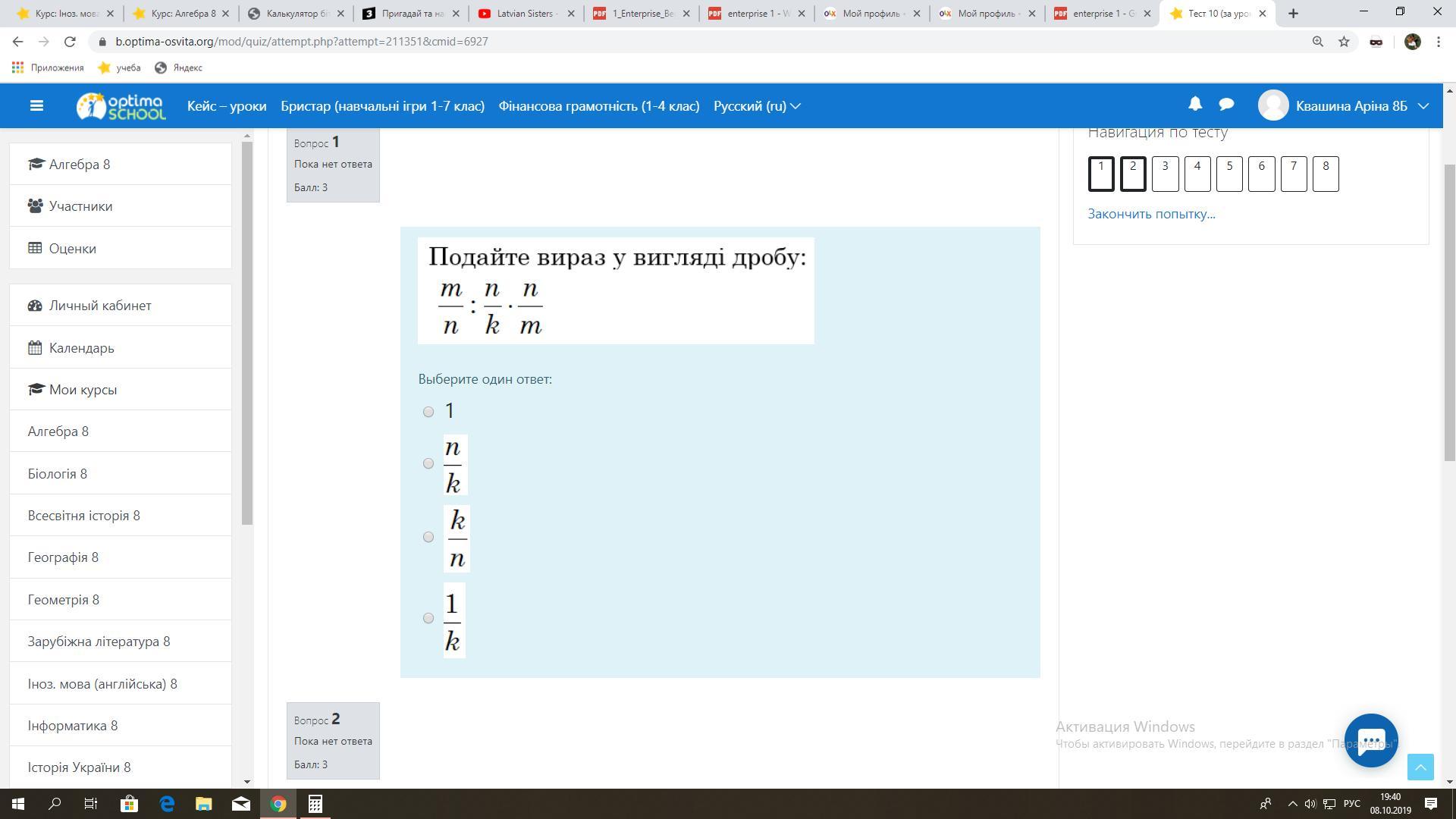Click the Optima School logo
Image resolution: width=1456 pixels, height=819 pixels.
[121, 106]
